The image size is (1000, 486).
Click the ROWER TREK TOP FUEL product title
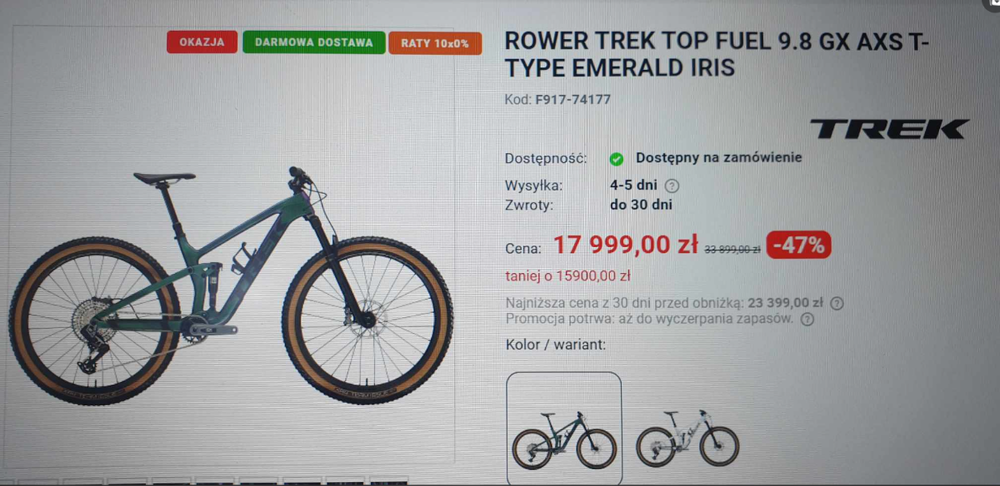pos(716,55)
